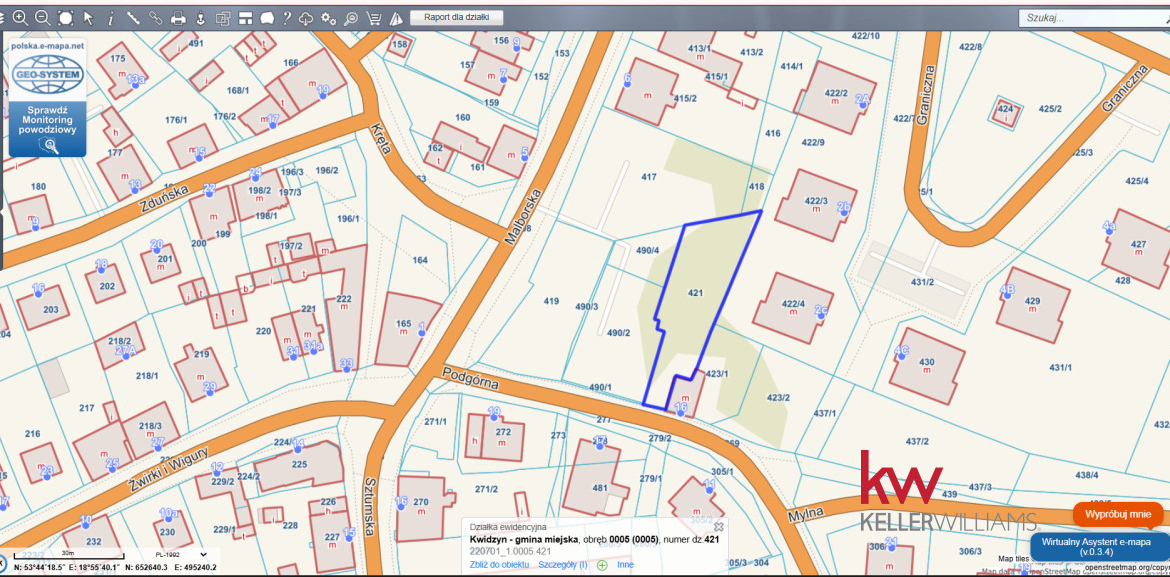Click the cloud download icon

pyautogui.click(x=307, y=18)
